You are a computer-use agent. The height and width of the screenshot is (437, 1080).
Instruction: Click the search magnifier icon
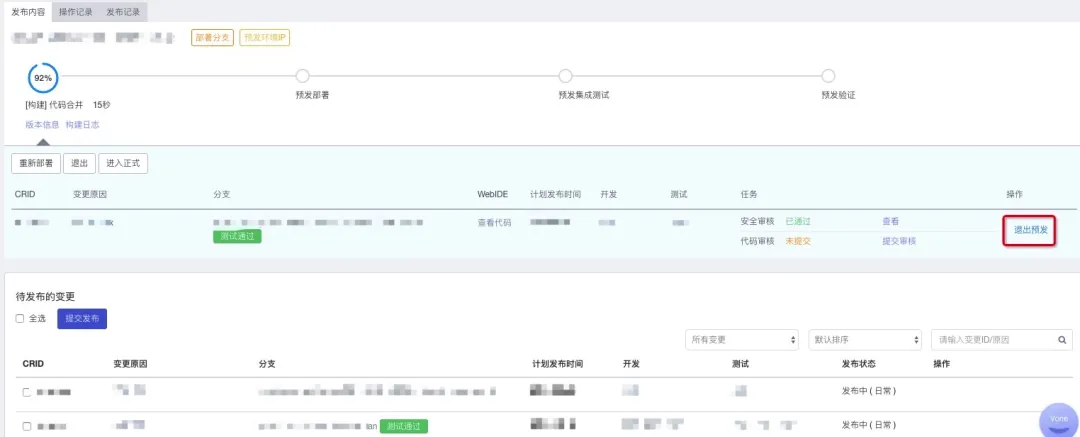[x=1062, y=340]
